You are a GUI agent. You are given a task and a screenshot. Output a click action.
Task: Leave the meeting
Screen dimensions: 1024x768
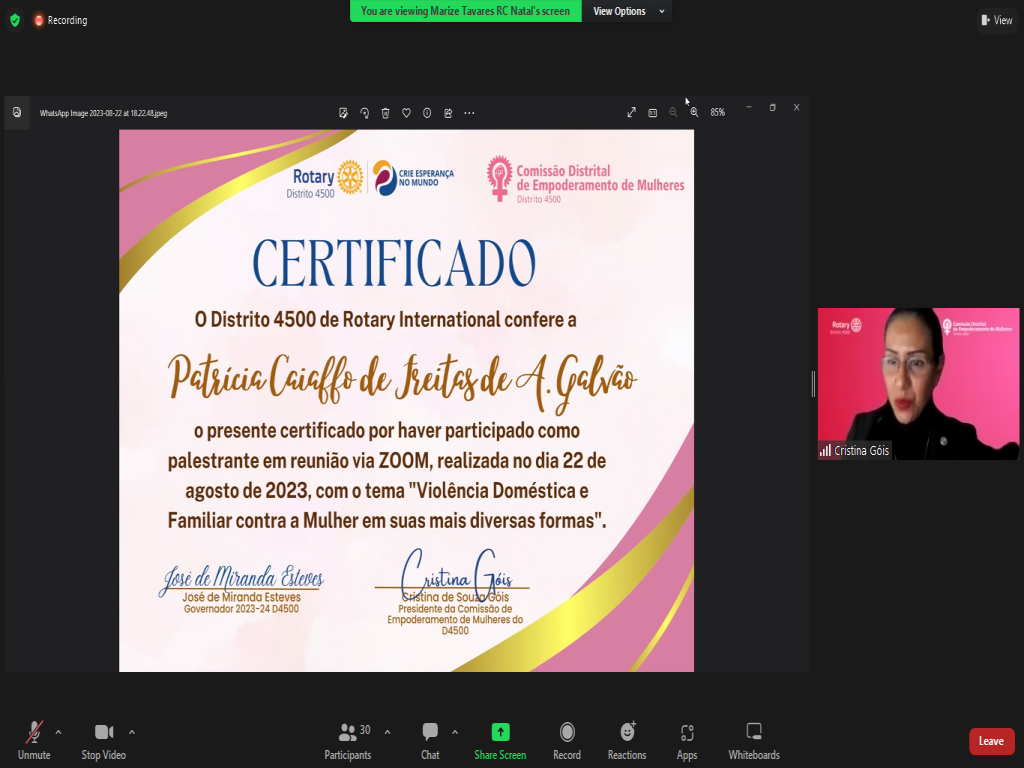[991, 741]
